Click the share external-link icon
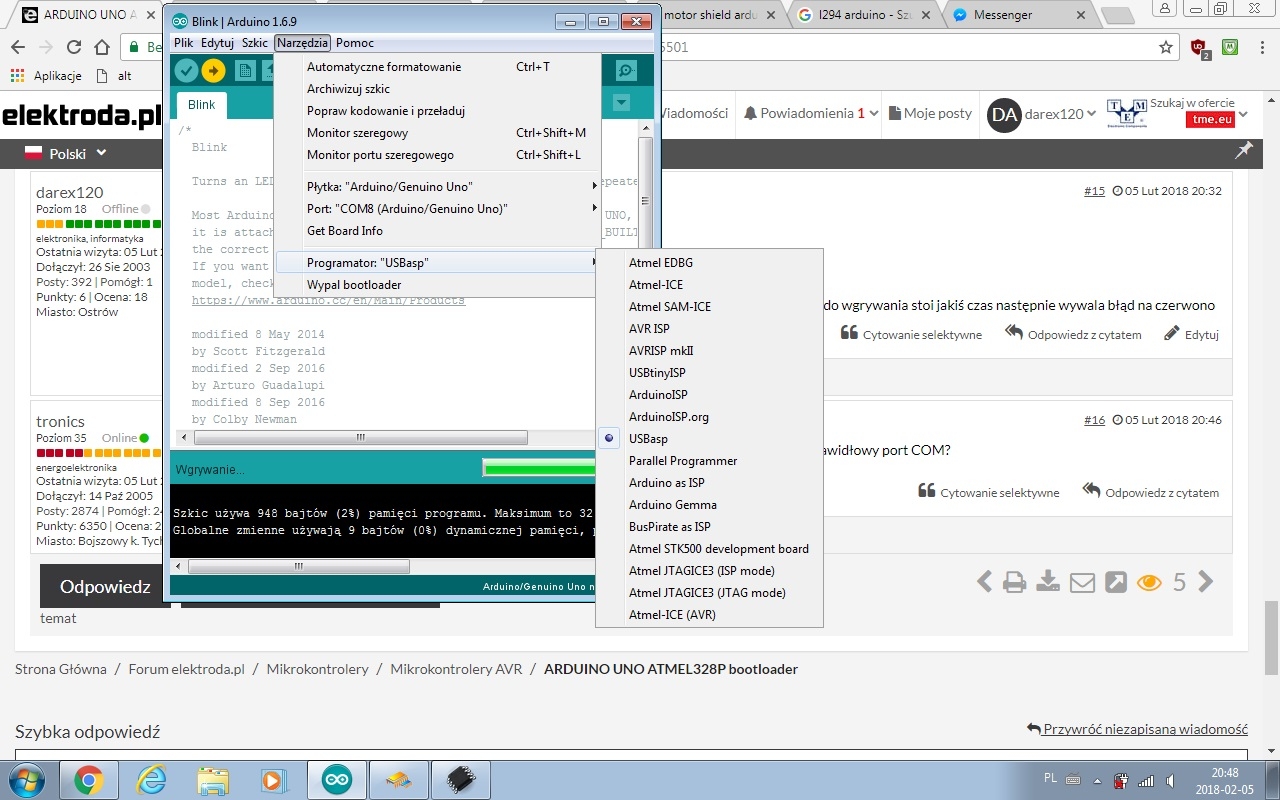This screenshot has width=1280, height=800. pyautogui.click(x=1115, y=582)
